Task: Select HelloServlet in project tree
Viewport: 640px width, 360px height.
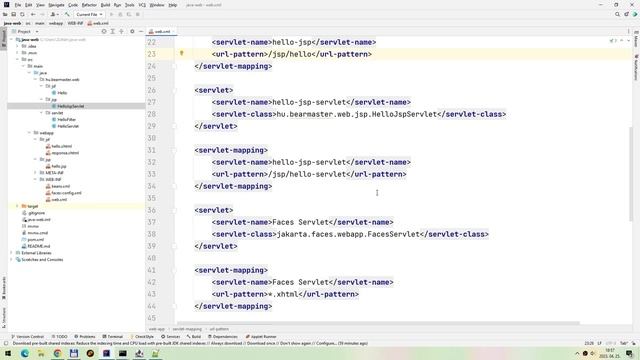Action: [x=68, y=126]
